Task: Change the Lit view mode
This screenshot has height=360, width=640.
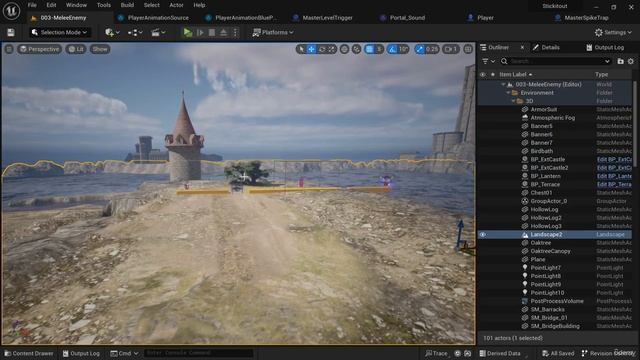Action: click(76, 49)
